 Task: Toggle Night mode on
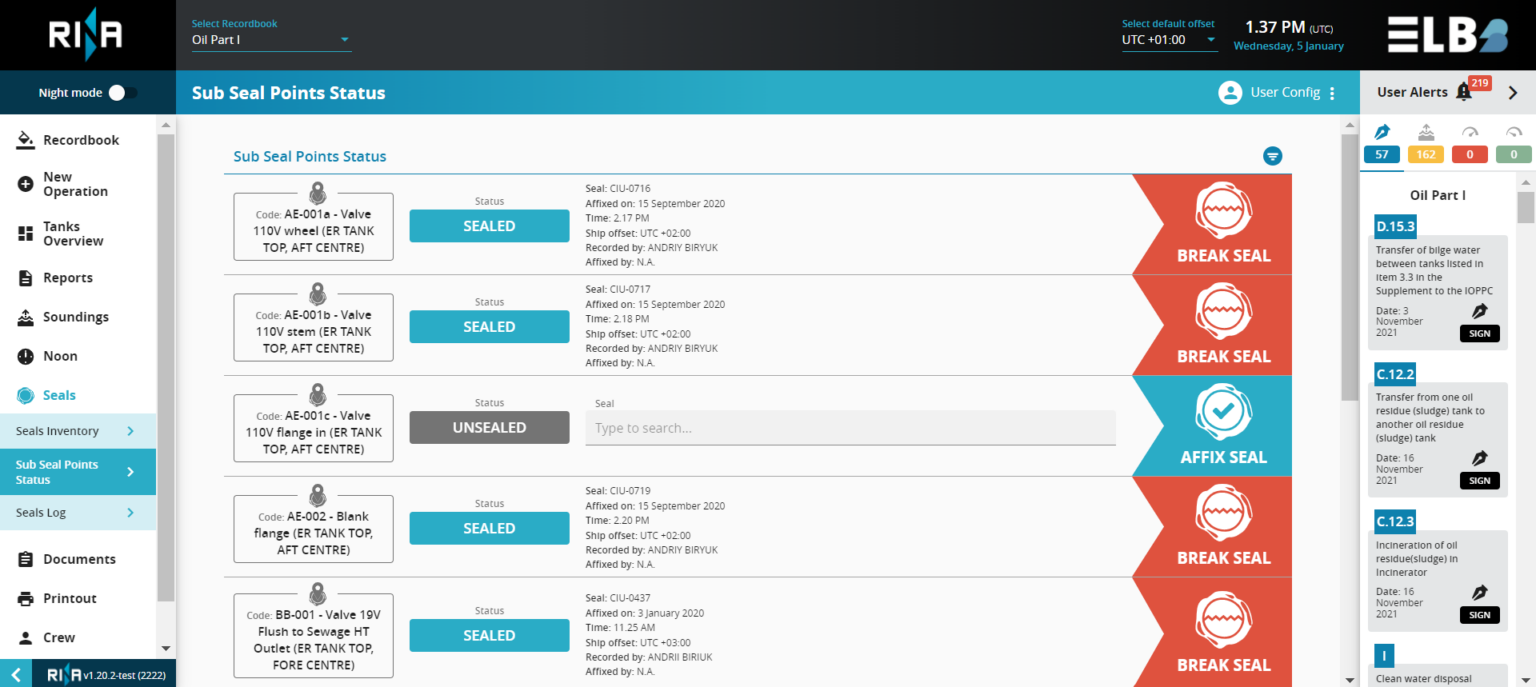coord(120,90)
